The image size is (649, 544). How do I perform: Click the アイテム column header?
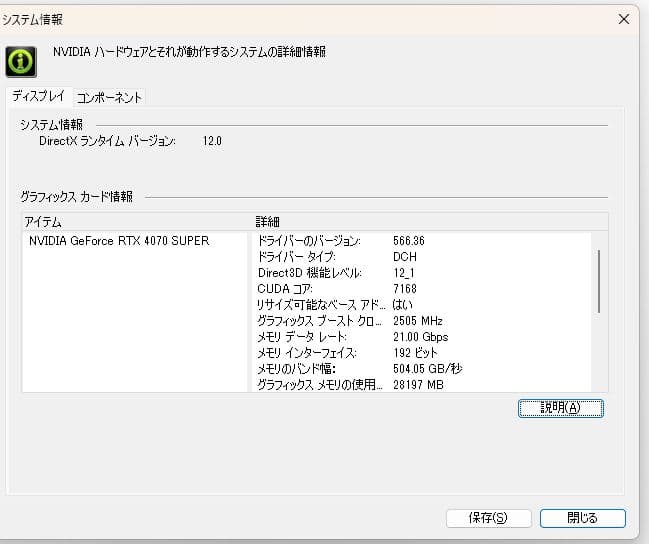point(137,222)
